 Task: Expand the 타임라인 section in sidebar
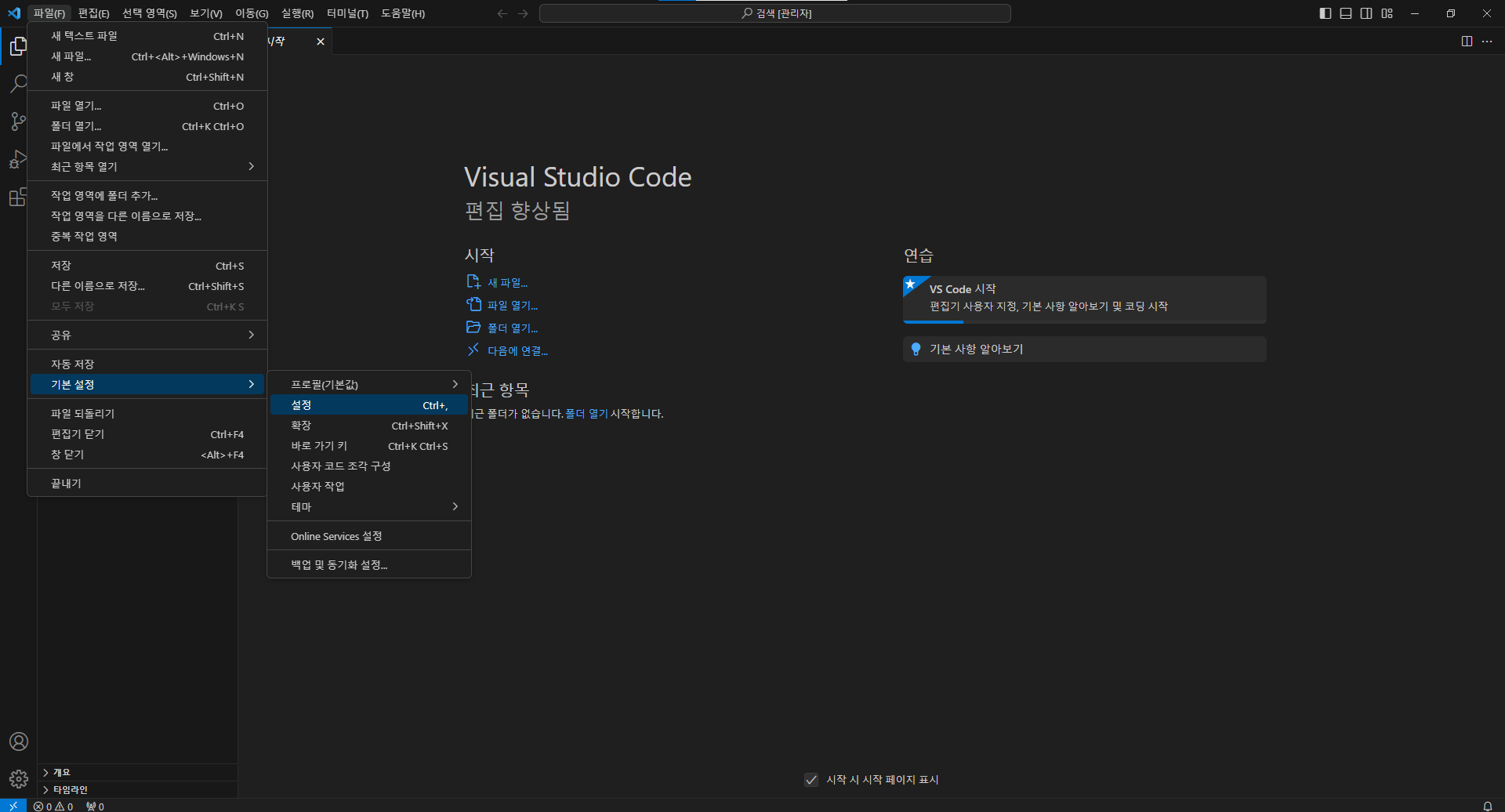tap(138, 790)
